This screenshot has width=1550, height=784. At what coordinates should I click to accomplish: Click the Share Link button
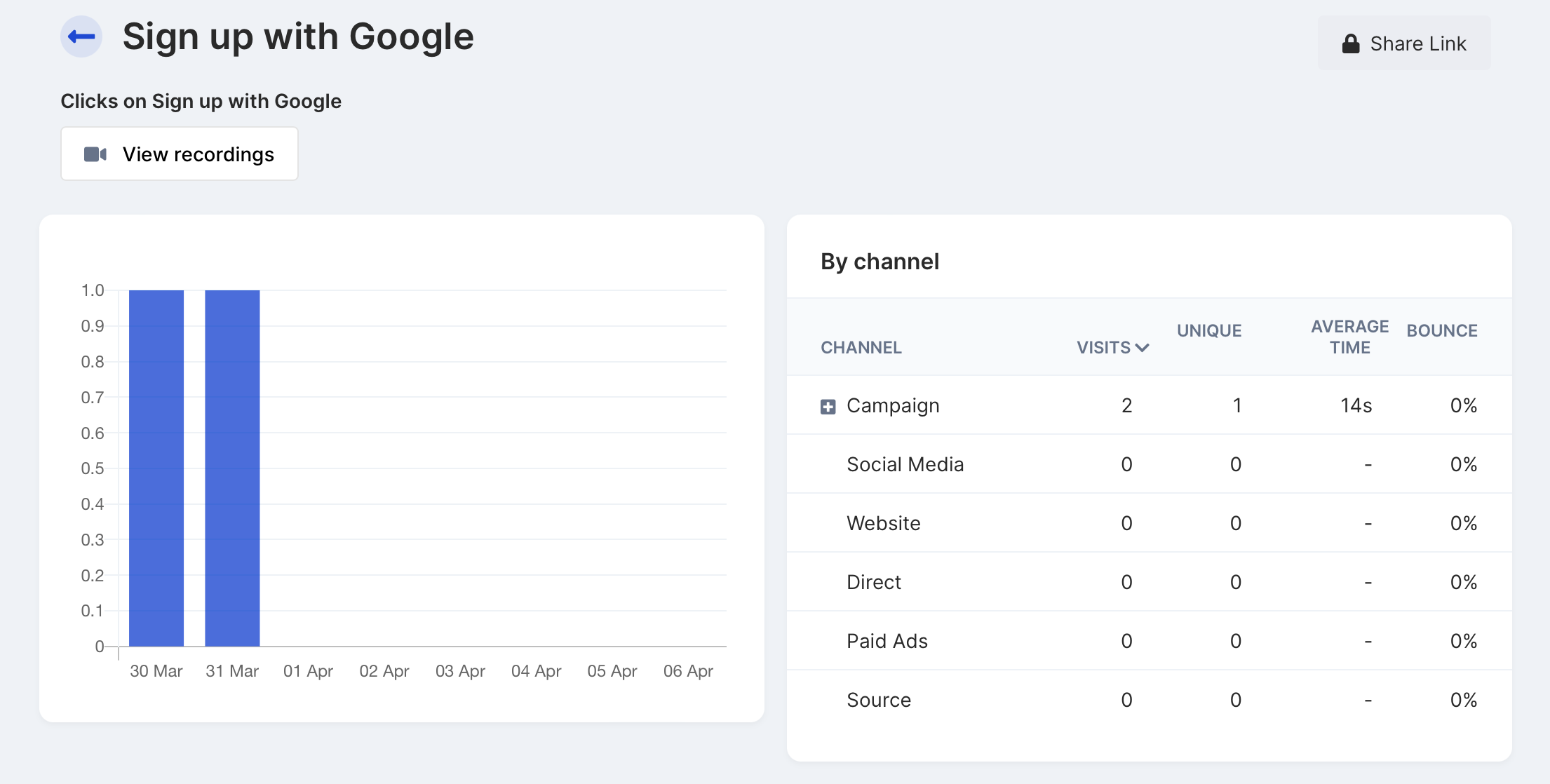[1404, 43]
